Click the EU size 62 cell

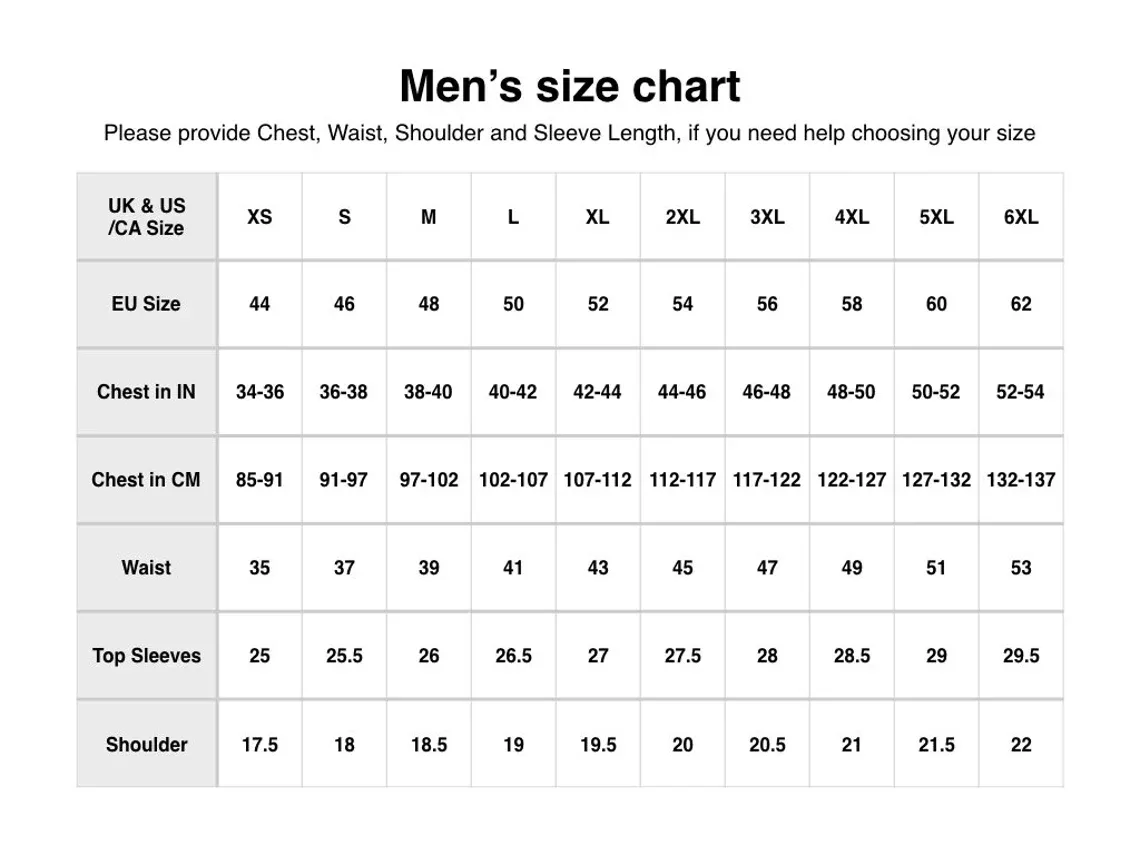1020,304
